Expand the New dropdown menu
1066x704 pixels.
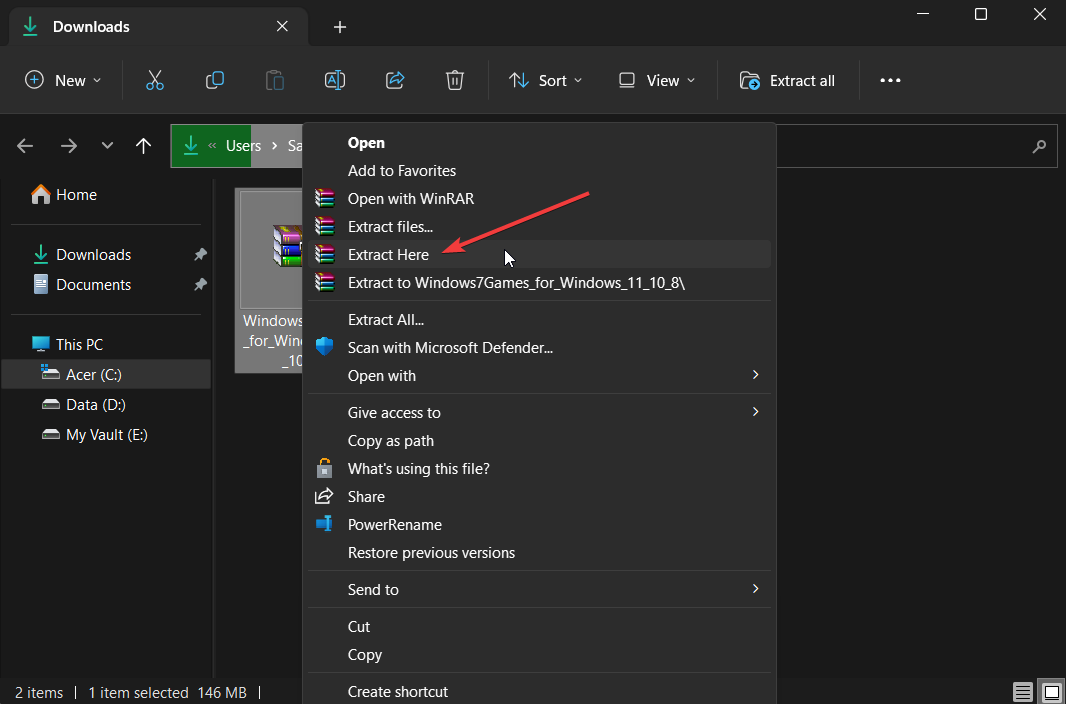coord(63,81)
